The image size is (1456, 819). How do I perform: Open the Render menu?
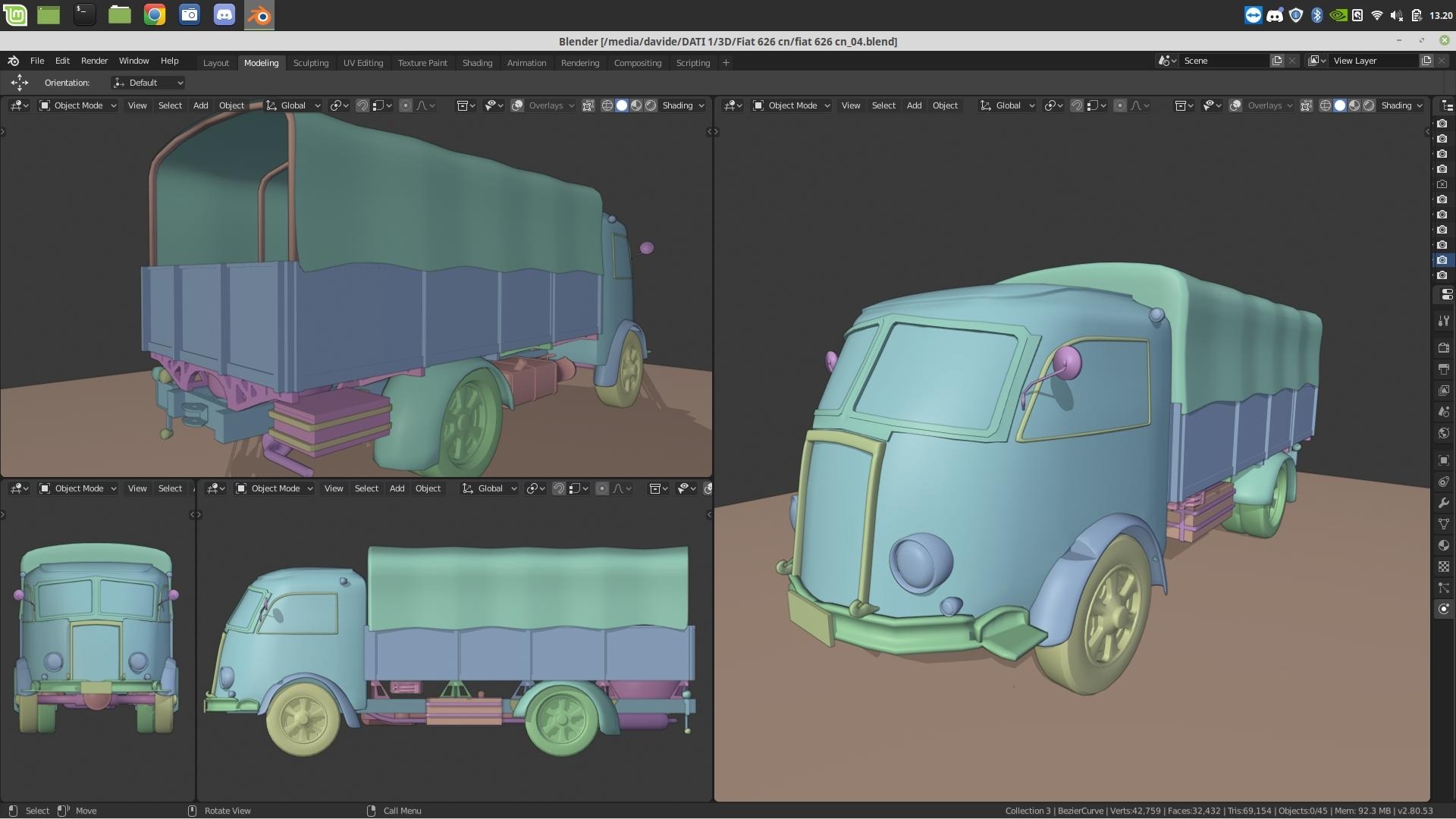point(94,61)
